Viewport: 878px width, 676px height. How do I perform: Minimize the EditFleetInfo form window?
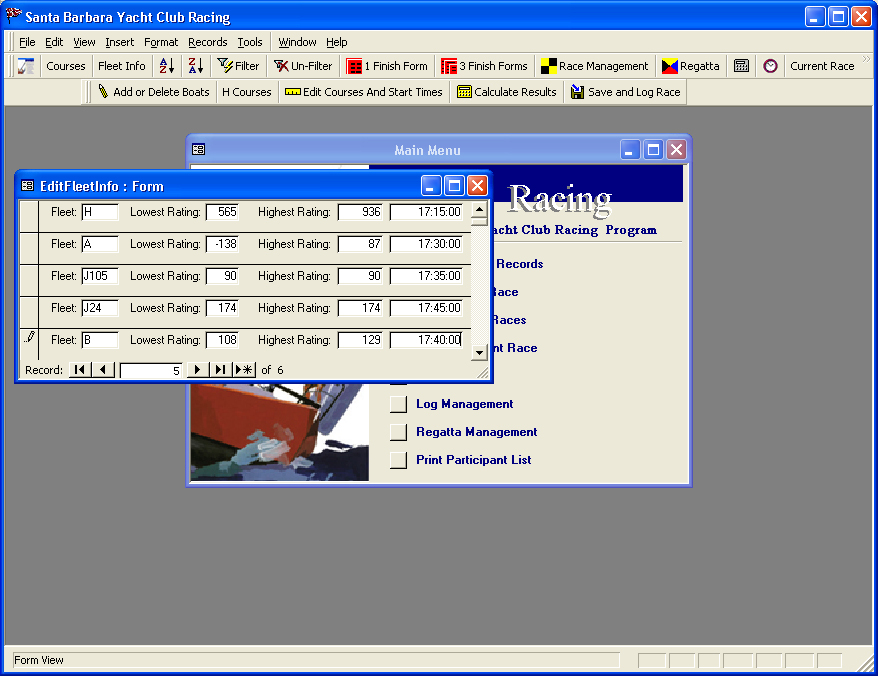(x=431, y=186)
